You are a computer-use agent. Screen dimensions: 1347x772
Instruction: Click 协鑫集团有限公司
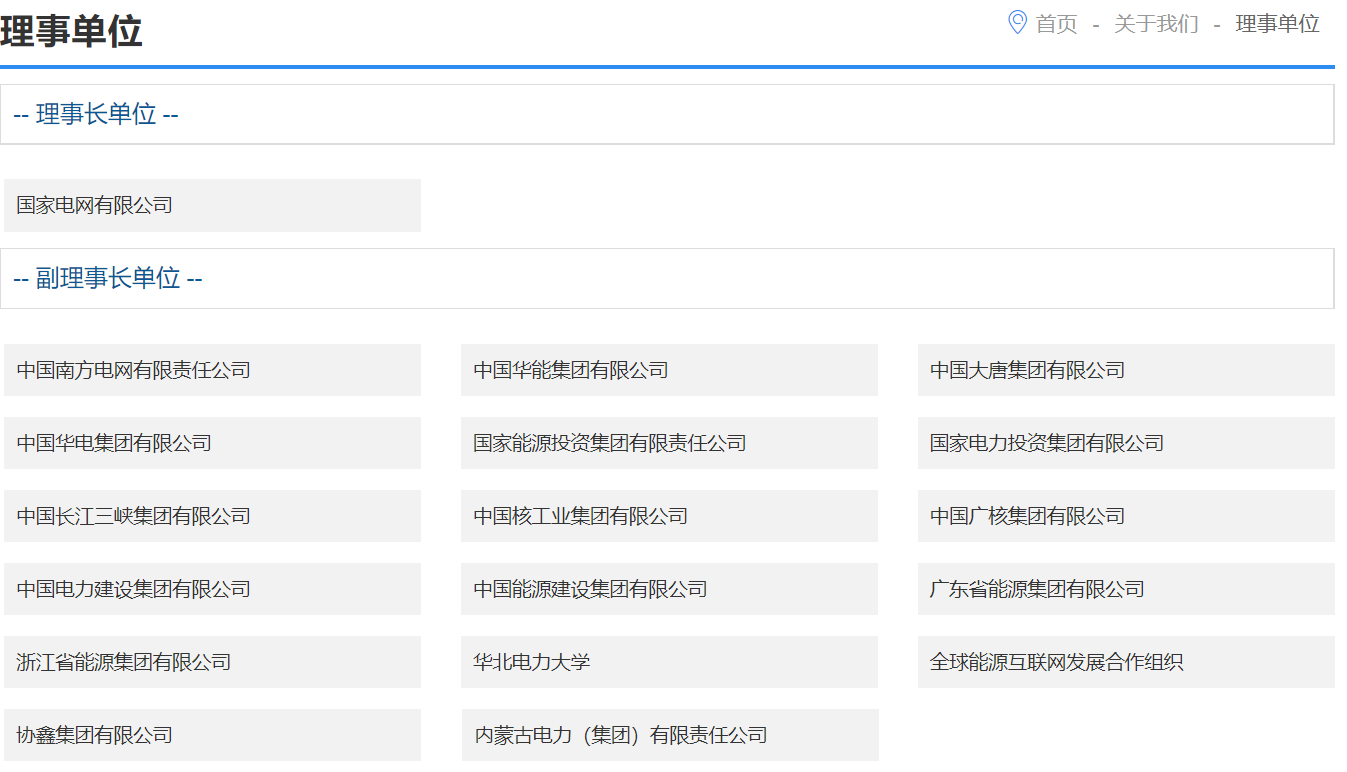pos(212,735)
